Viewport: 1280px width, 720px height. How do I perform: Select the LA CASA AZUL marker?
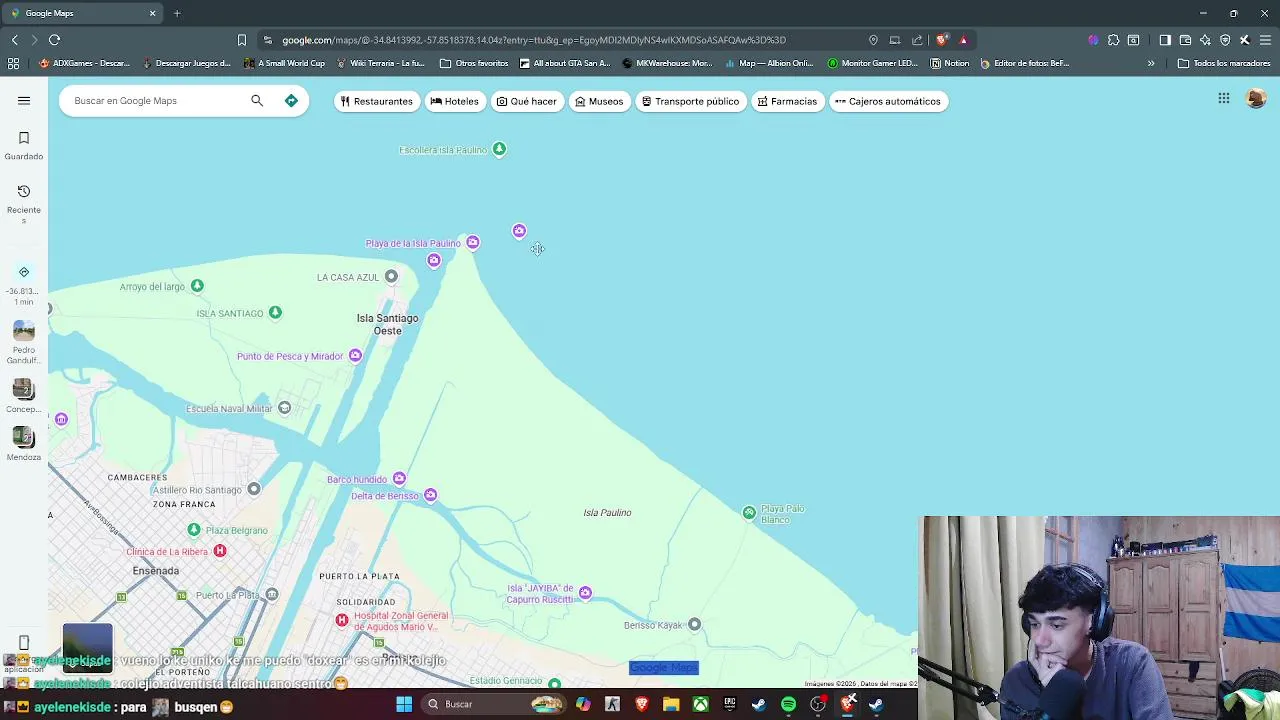tap(391, 276)
